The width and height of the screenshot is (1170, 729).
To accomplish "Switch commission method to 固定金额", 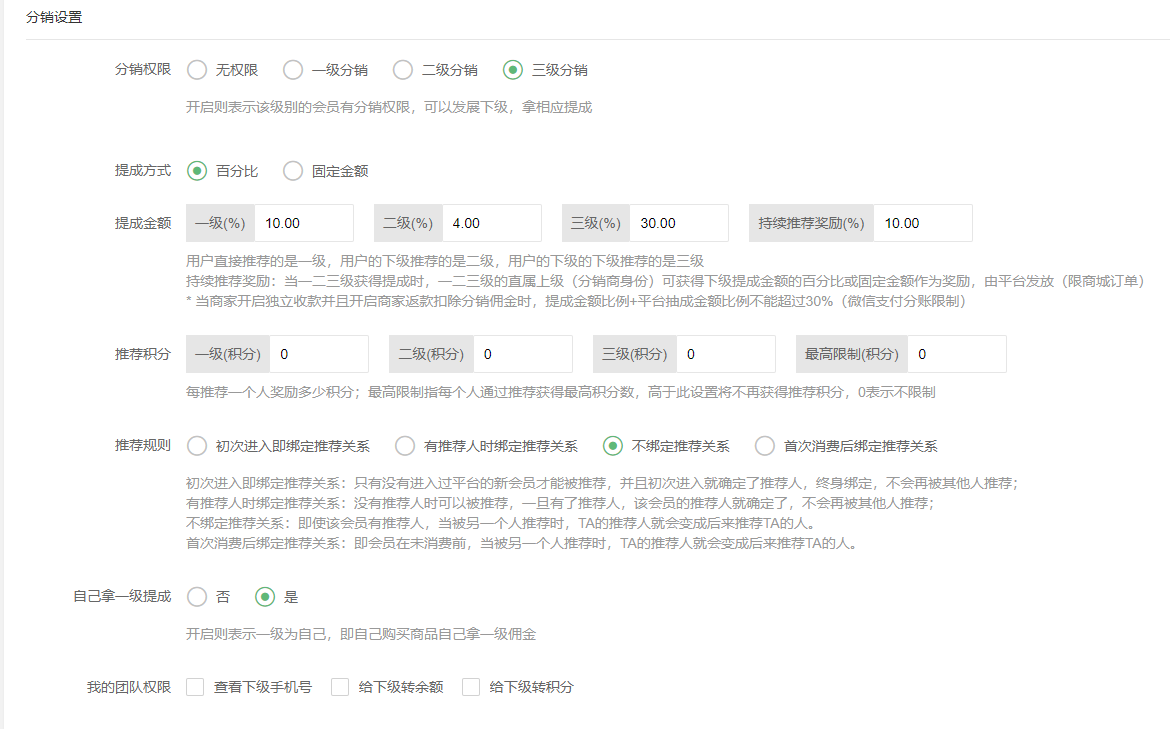I will pyautogui.click(x=293, y=171).
